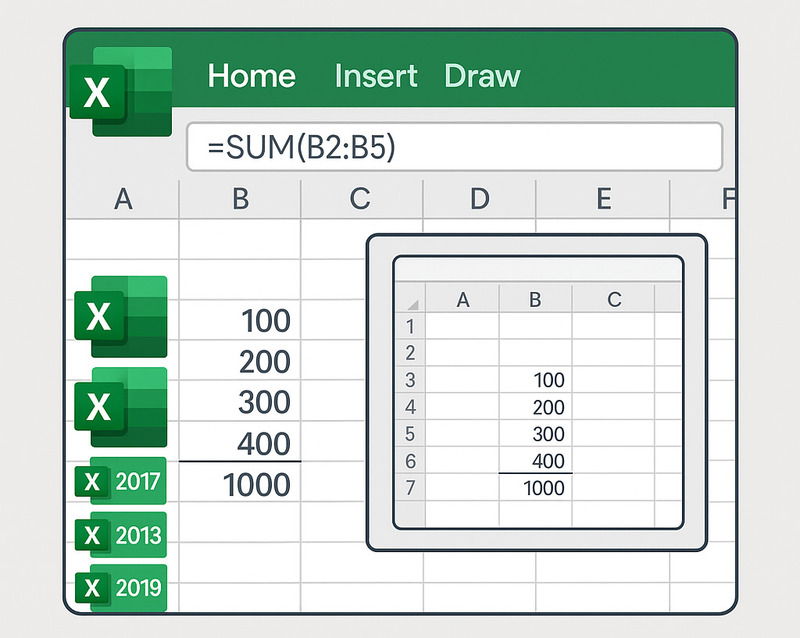The height and width of the screenshot is (638, 800).
Task: Select inset sheet cell containing 100
Action: pyautogui.click(x=535, y=380)
